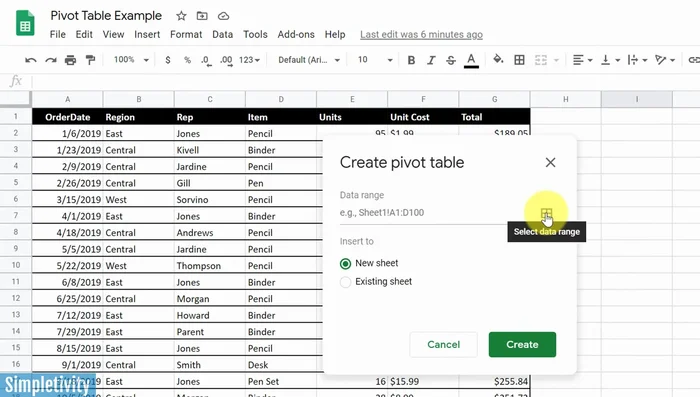Choose the New sheet radio option
Screen dimensions: 700x397
(x=345, y=264)
